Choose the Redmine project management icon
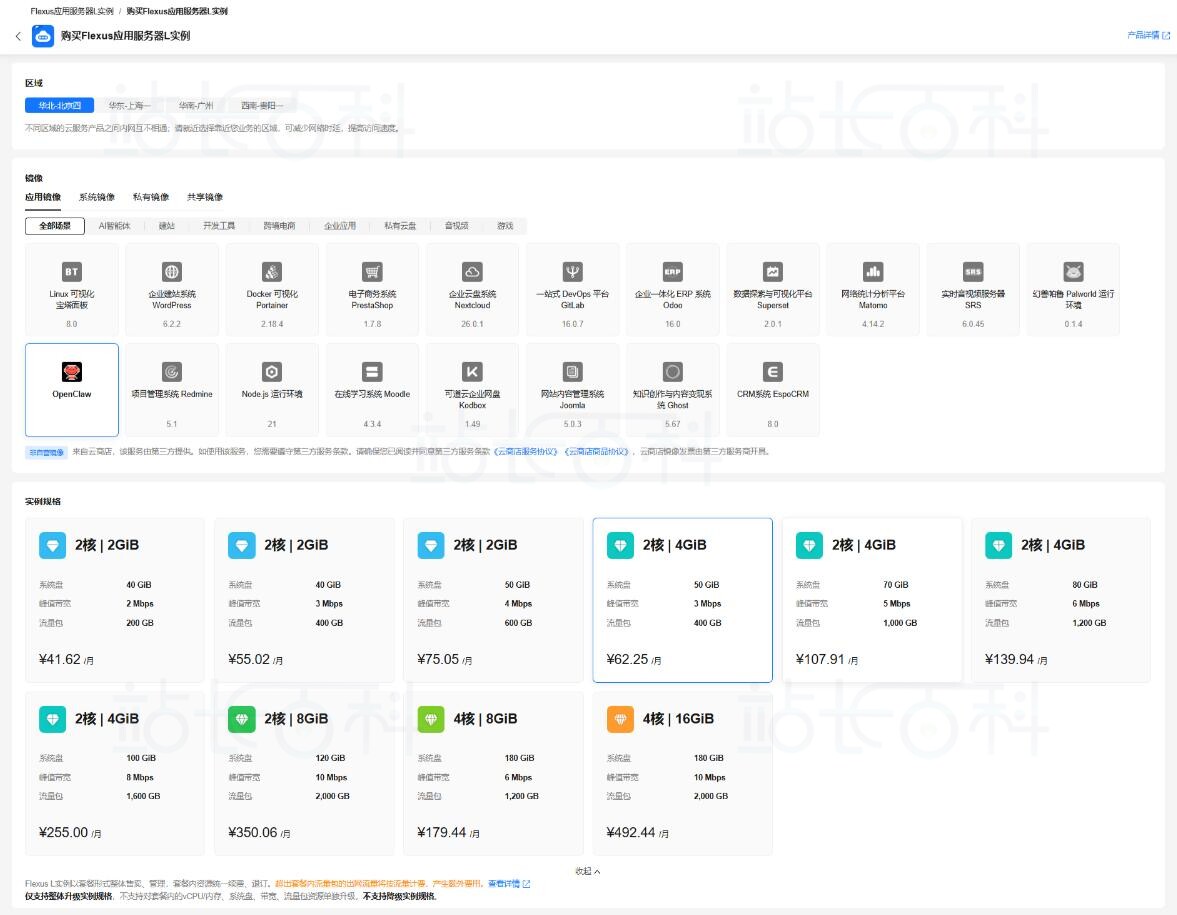The image size is (1177, 915). click(172, 372)
